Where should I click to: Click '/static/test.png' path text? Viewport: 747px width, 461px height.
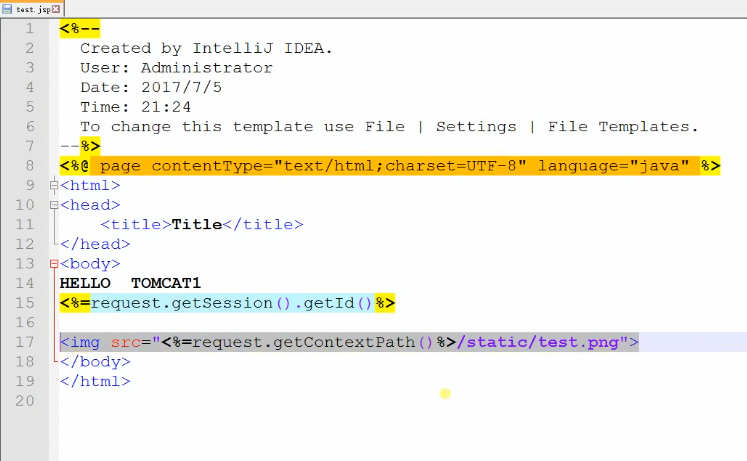[538, 342]
